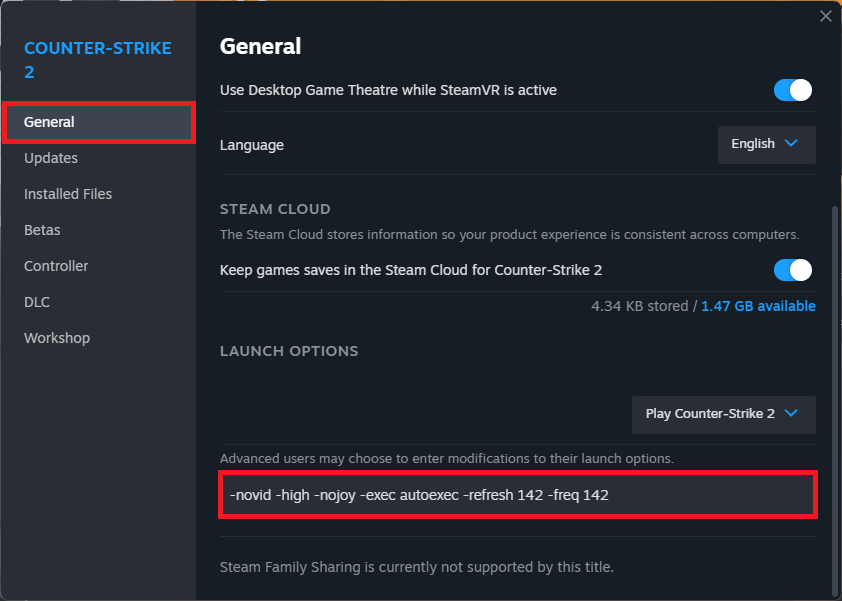842x601 pixels.
Task: Disable Steam Cloud saves for Counter-Strike 2
Action: tap(793, 270)
